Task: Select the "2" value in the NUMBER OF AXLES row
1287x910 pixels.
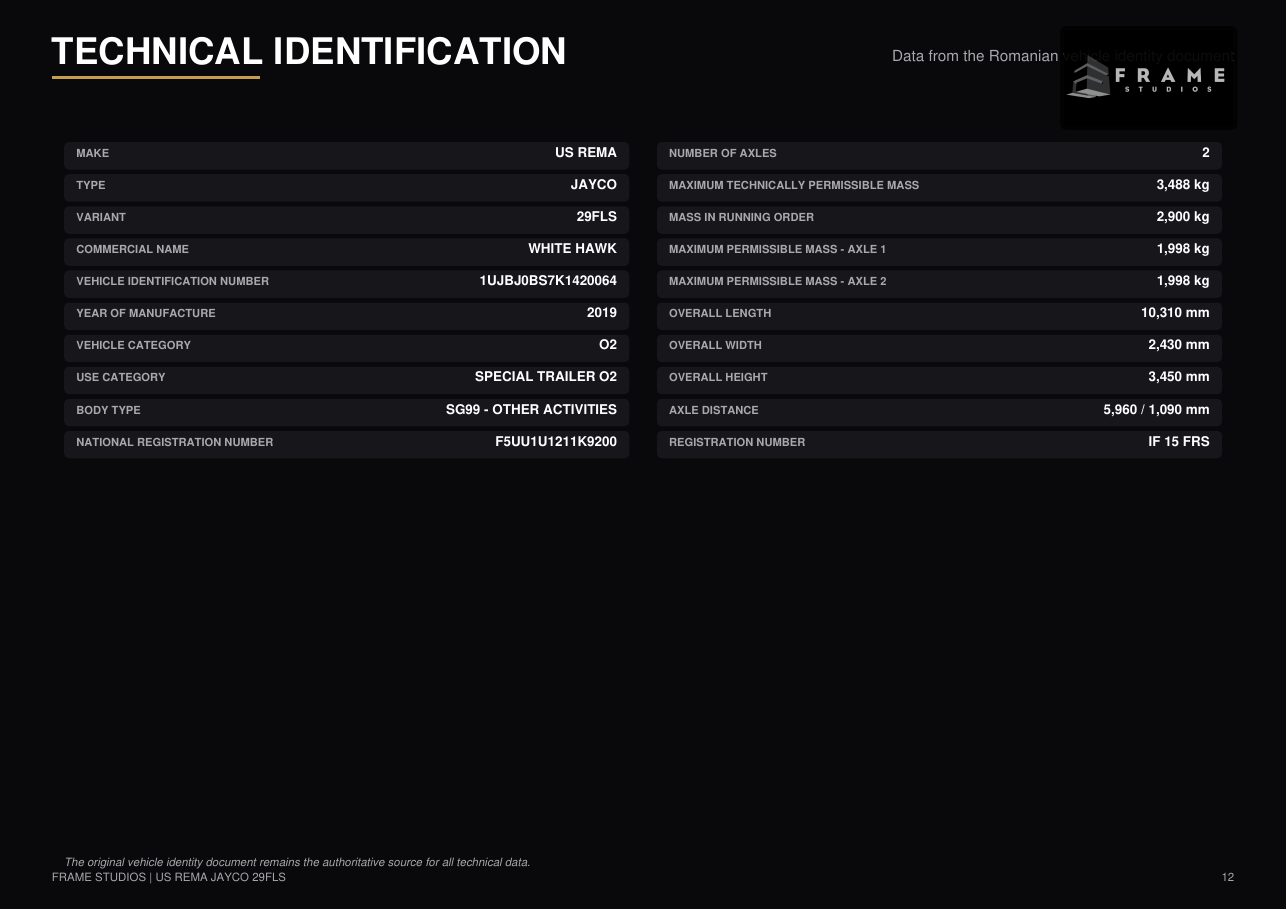Action: (1206, 153)
